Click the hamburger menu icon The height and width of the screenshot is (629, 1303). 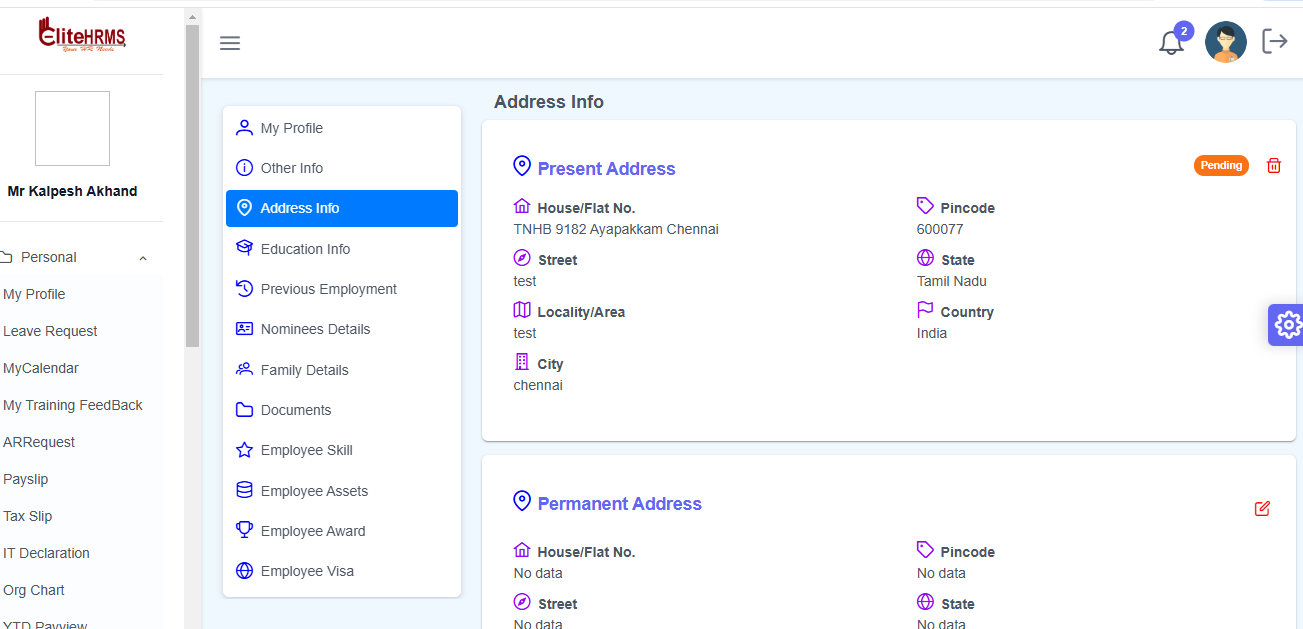pyautogui.click(x=230, y=43)
